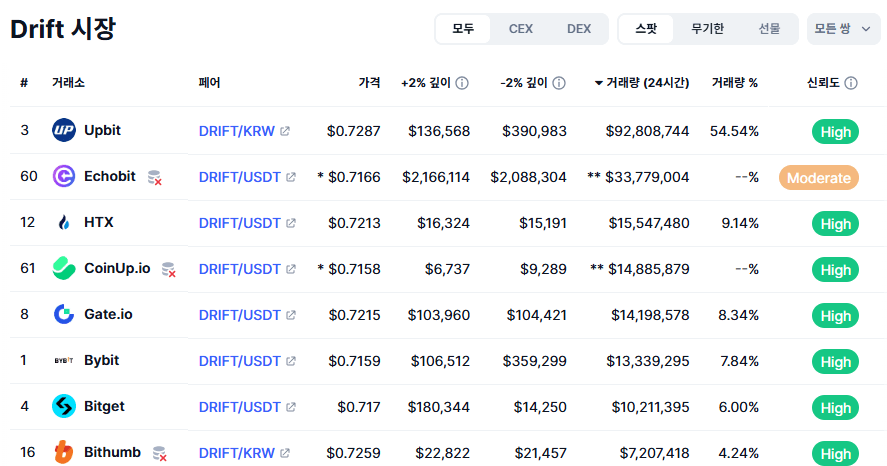Click the info icon next to 신뢰도

coord(851,83)
